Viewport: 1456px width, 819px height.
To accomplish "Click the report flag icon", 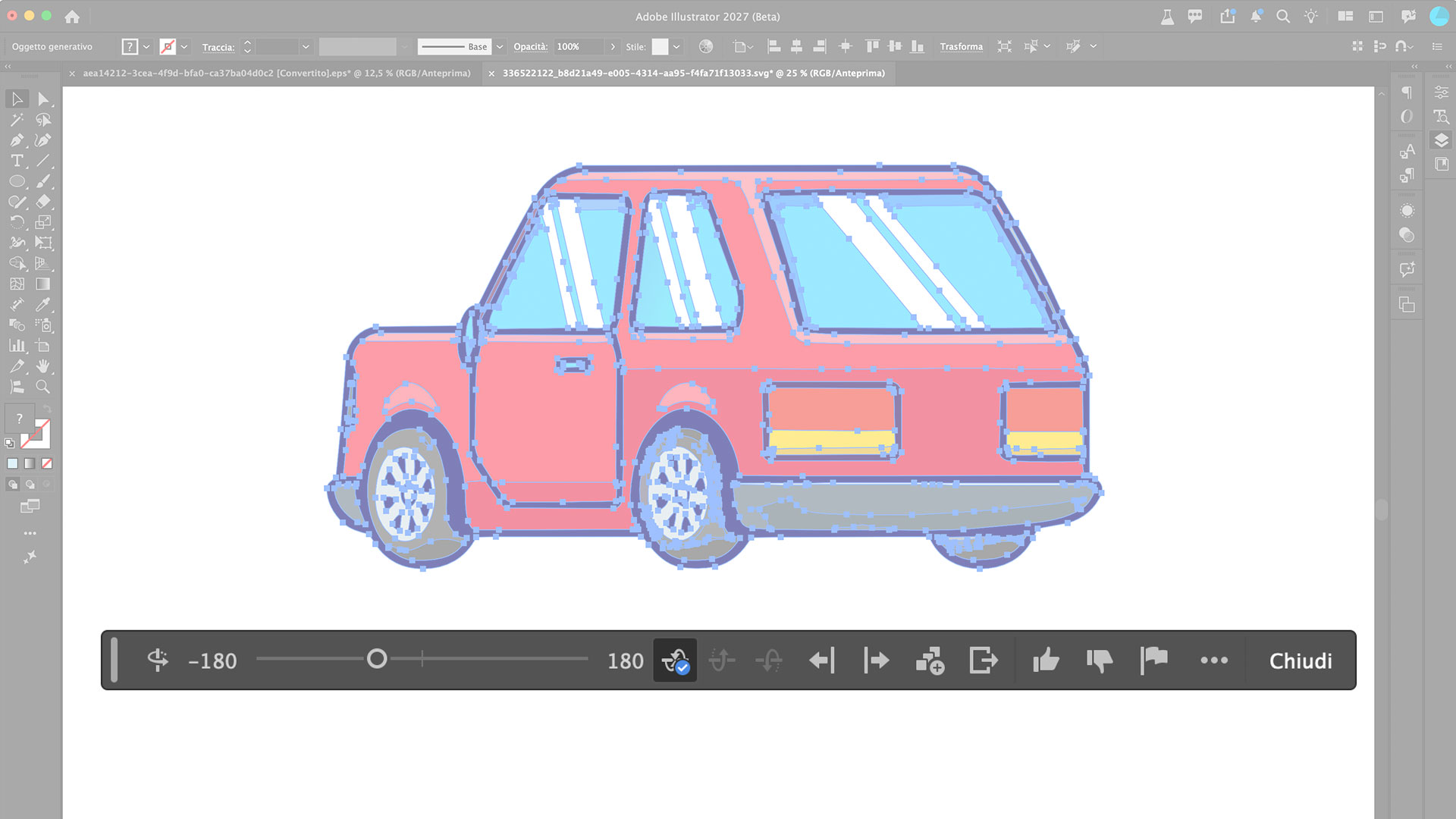I will [1153, 661].
